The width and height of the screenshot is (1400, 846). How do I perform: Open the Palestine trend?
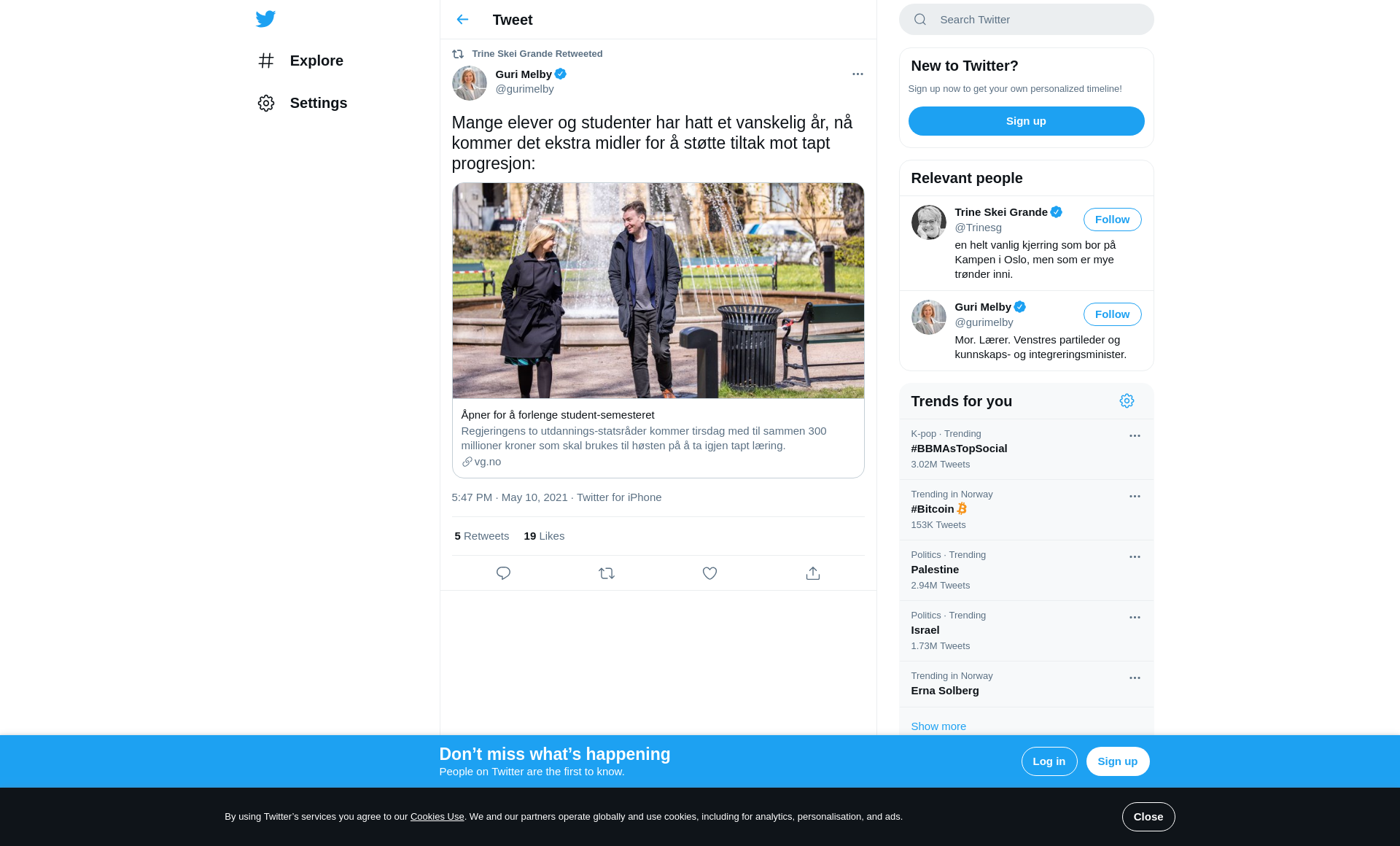coord(1027,570)
